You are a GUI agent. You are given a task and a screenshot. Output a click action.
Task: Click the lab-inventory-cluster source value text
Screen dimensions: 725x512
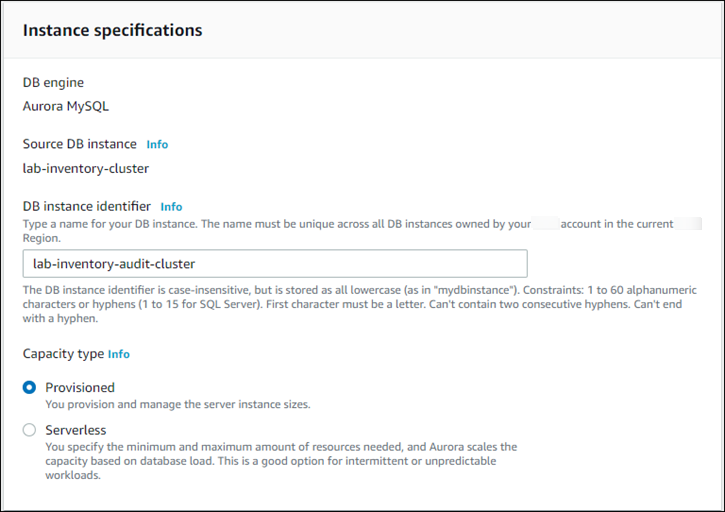[86, 168]
